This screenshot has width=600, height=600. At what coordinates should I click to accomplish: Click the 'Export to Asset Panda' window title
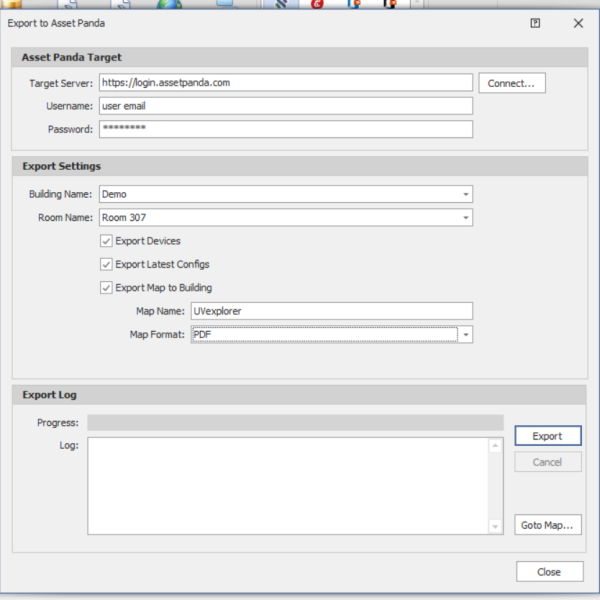[56, 23]
